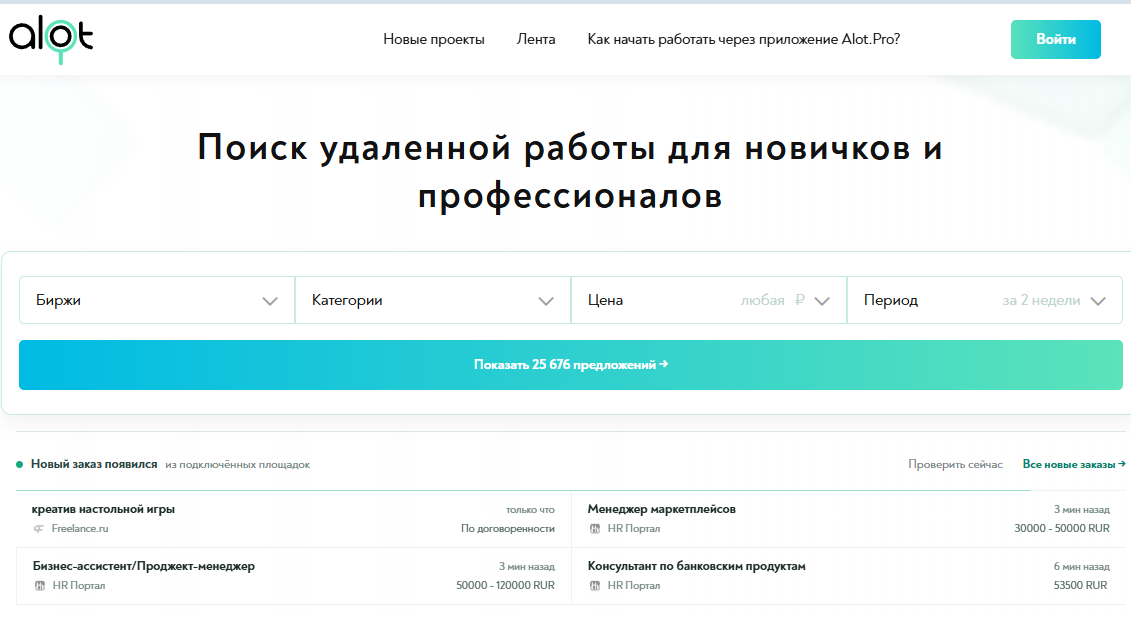This screenshot has width=1131, height=617.
Task: Click HR Портал icon under Менеджер маркетплейсов
Action: pyautogui.click(x=595, y=529)
